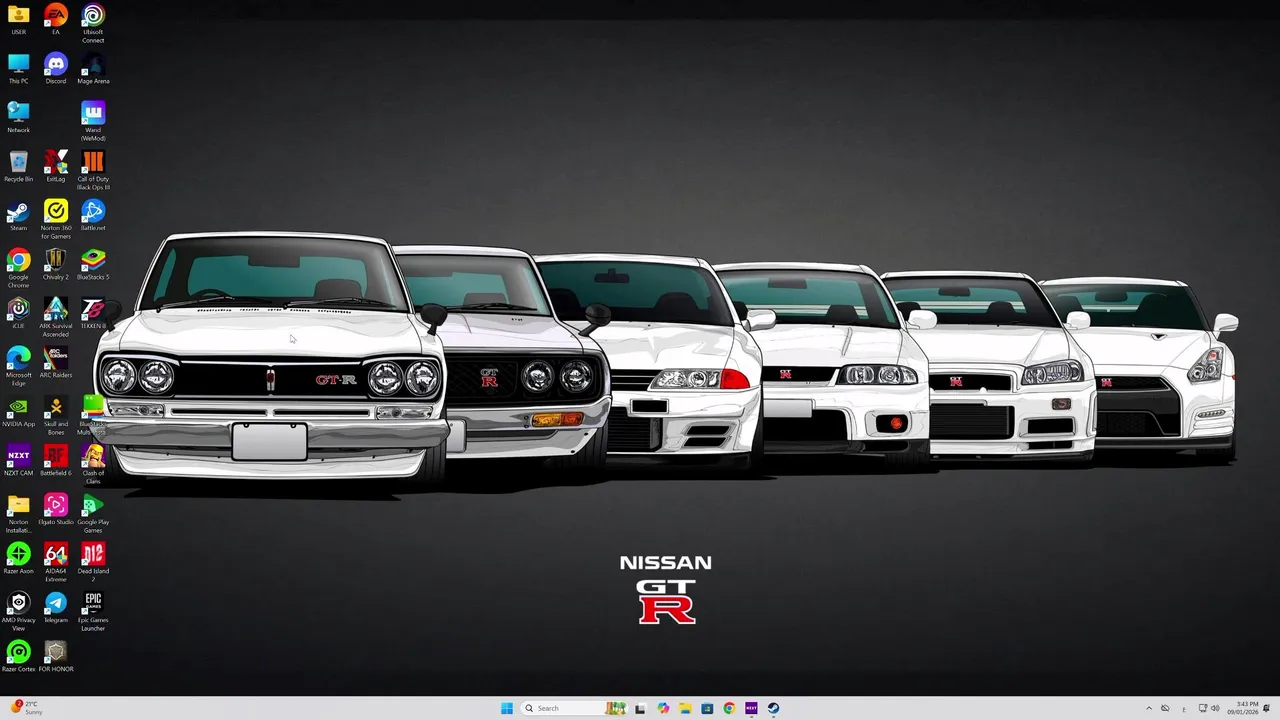Select the Network desktop icon
Viewport: 1280px width, 720px height.
pyautogui.click(x=18, y=118)
